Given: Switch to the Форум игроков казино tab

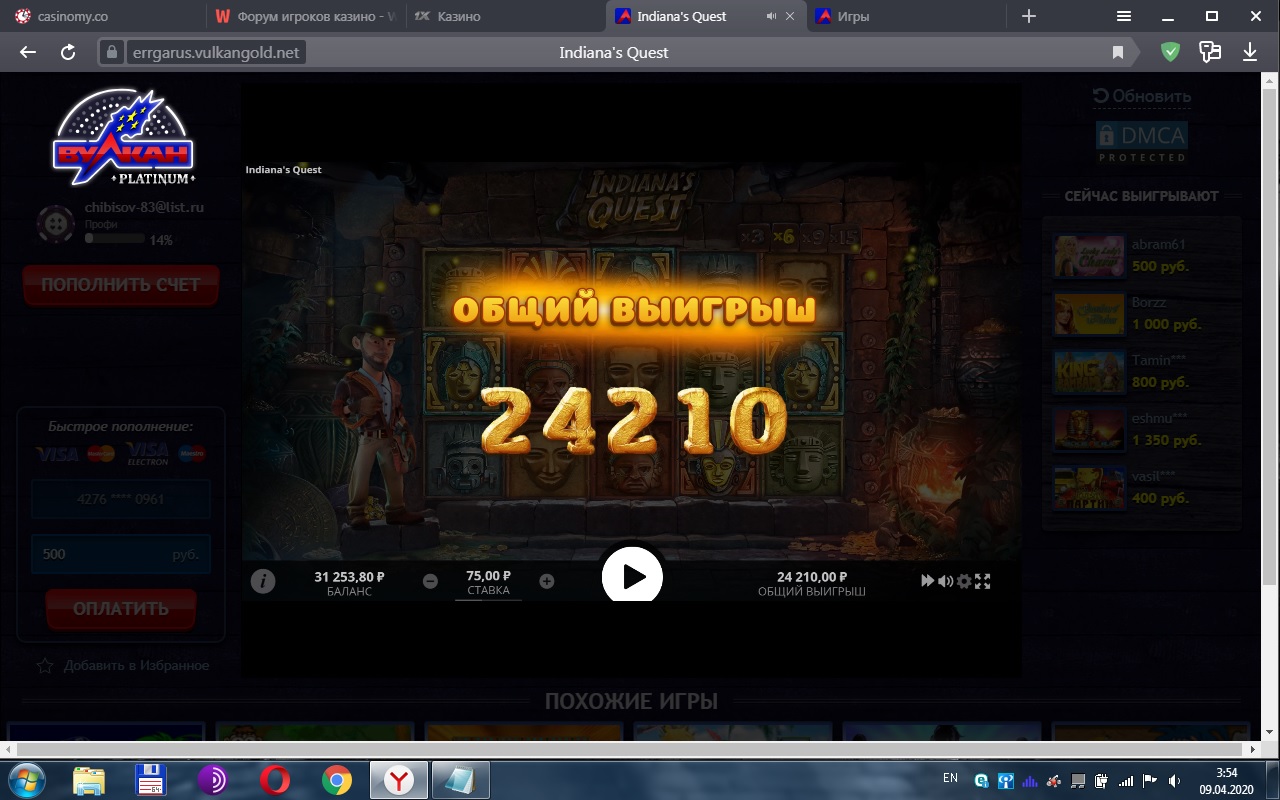Looking at the screenshot, I should click(x=305, y=16).
